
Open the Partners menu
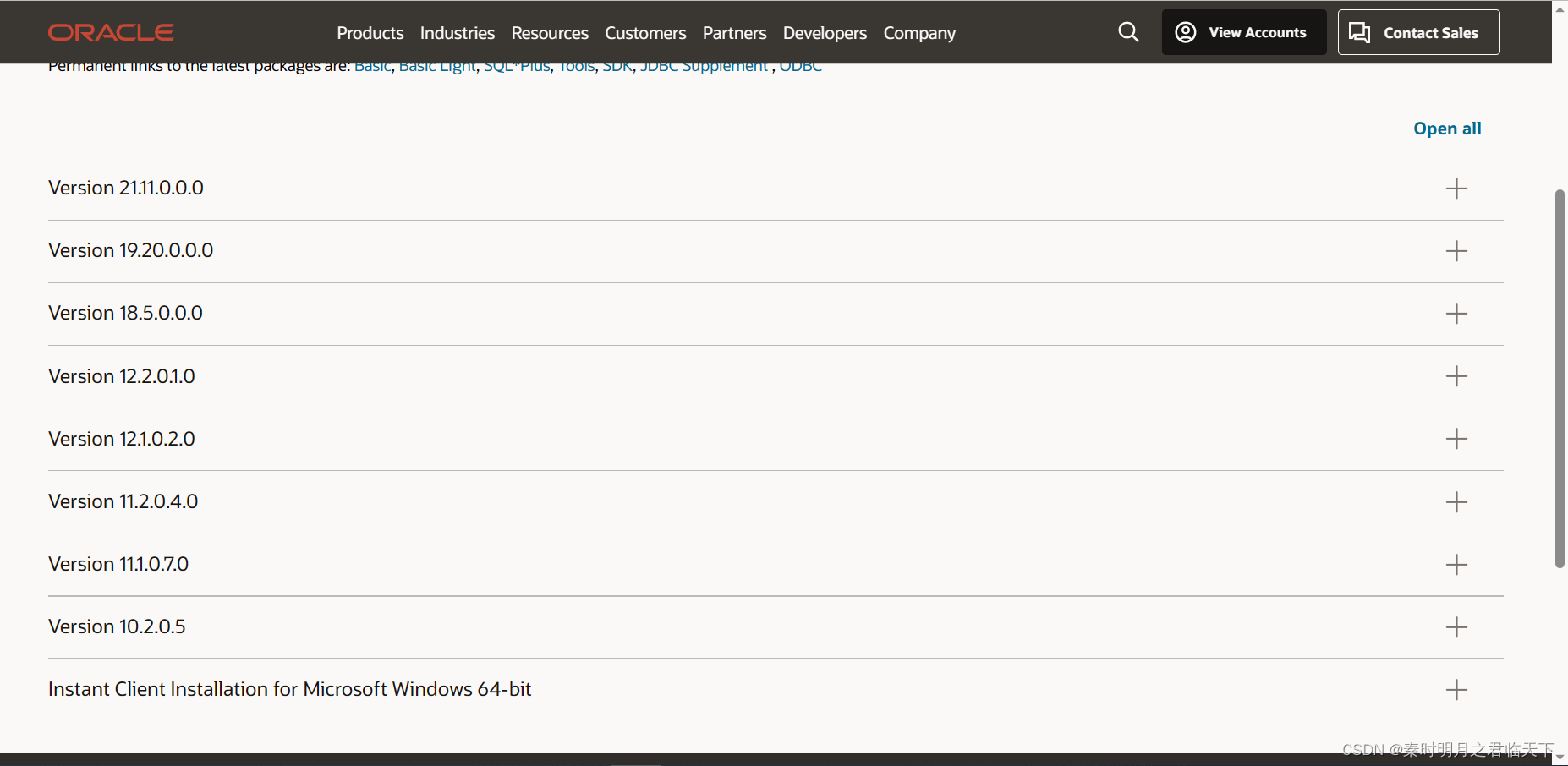734,33
